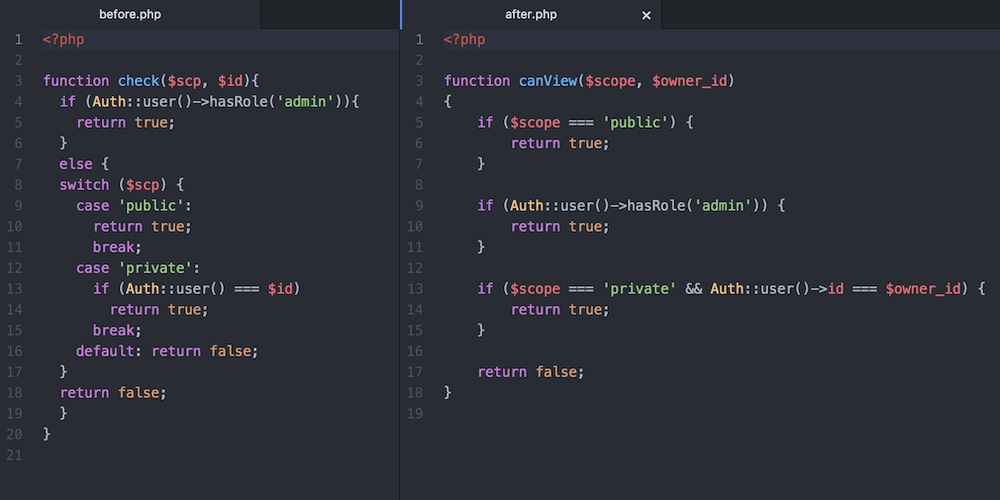Click the 'private' string in after.php line 13

640,289
